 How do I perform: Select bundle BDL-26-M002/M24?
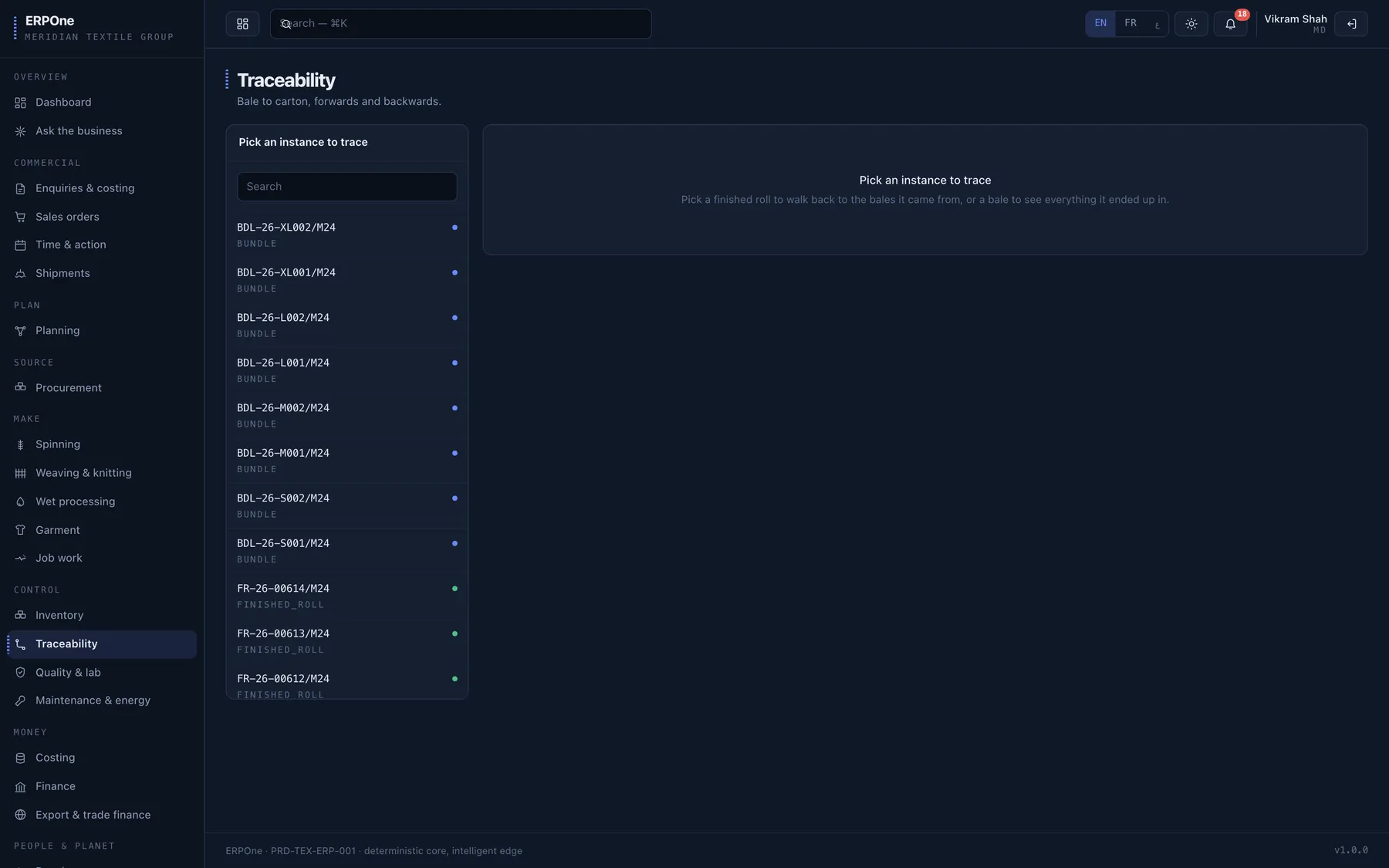coord(346,415)
